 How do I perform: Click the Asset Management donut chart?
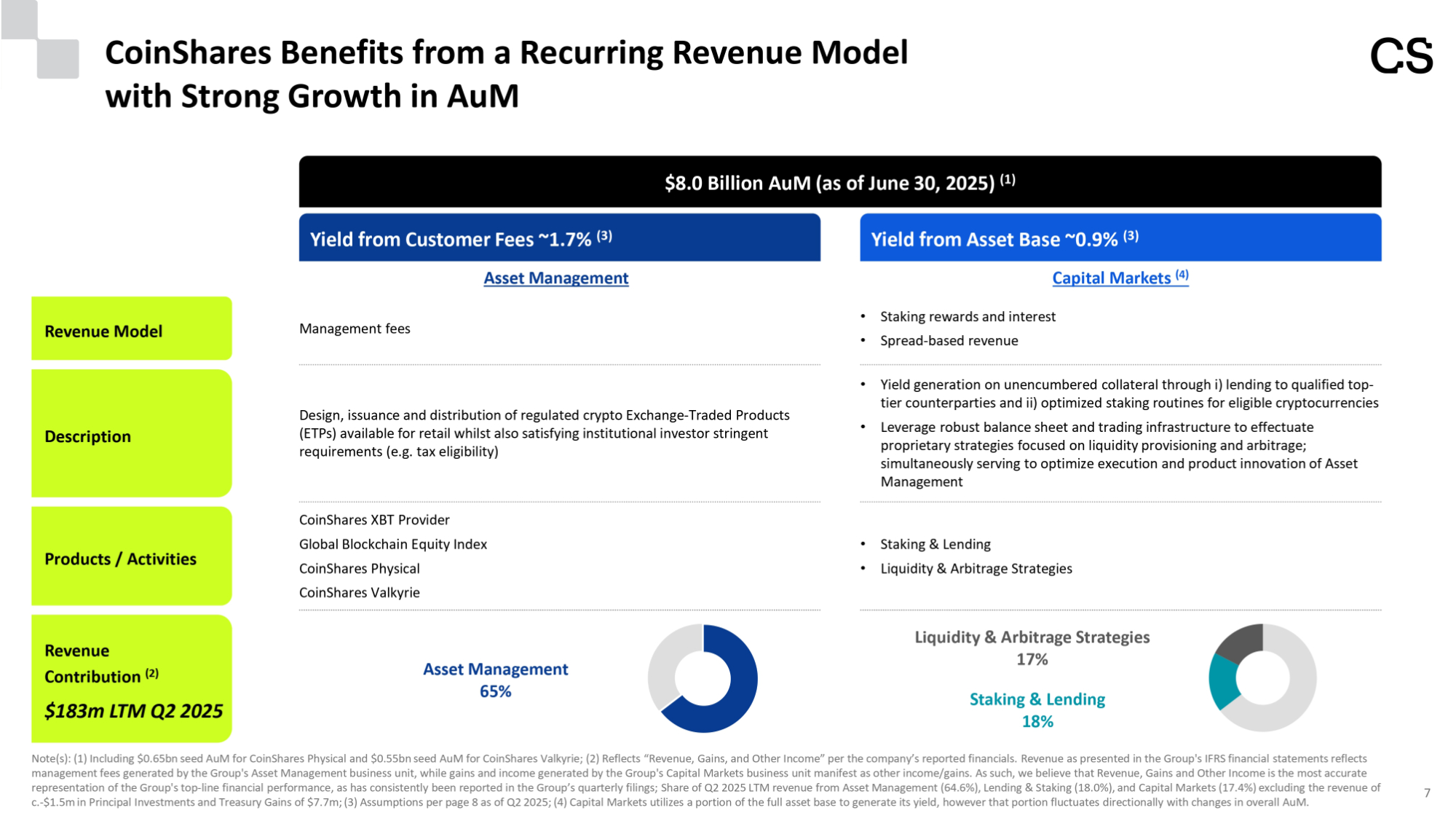pyautogui.click(x=742, y=677)
